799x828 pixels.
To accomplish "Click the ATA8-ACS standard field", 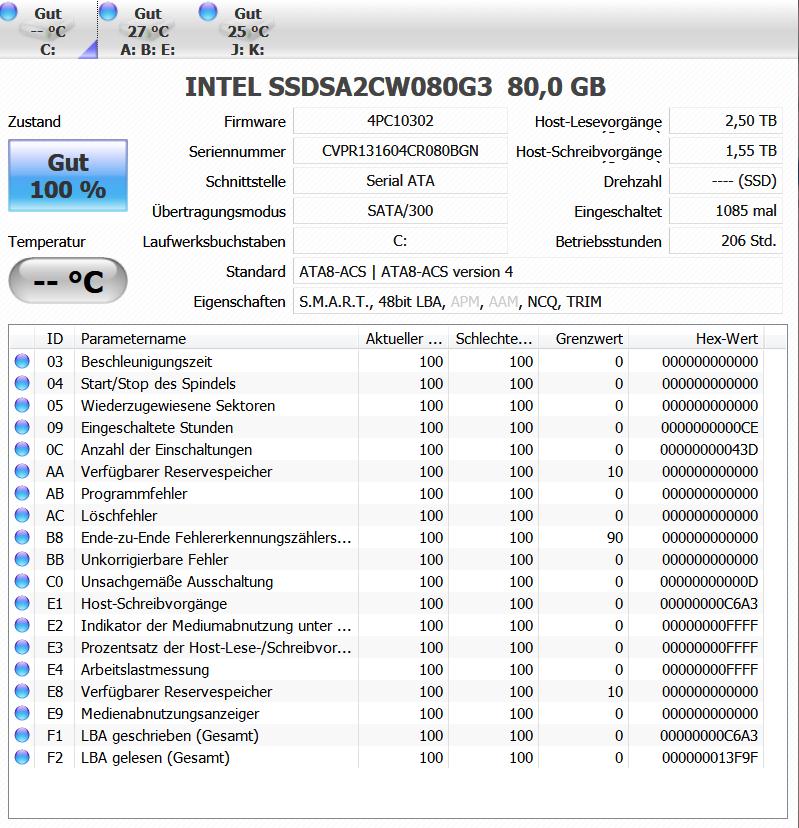I will click(x=538, y=271).
